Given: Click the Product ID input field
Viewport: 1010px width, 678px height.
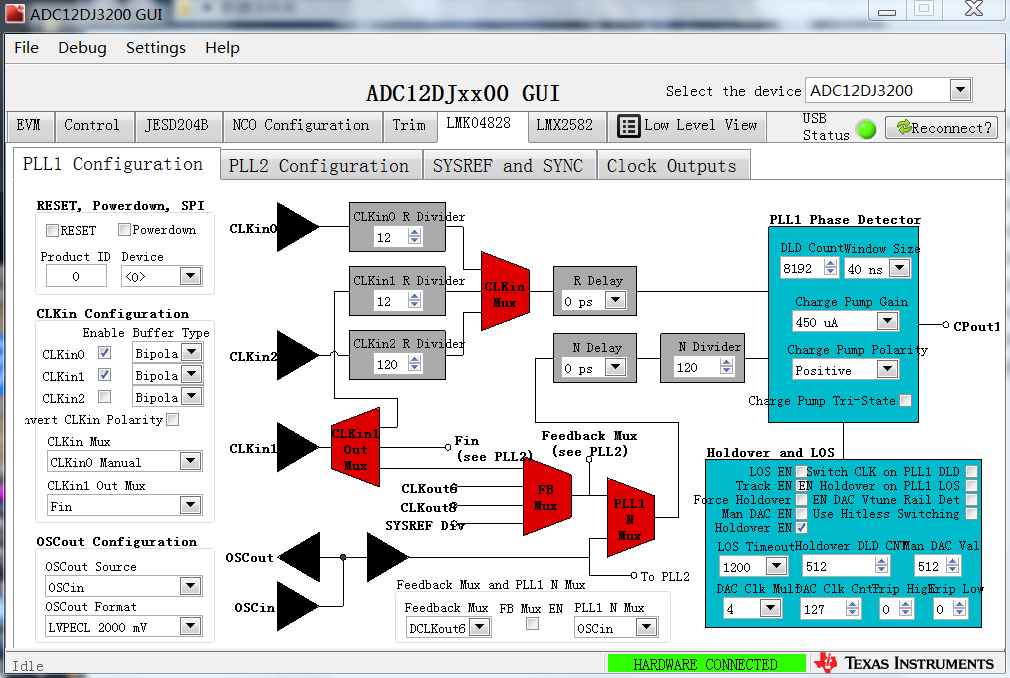Looking at the screenshot, I should pyautogui.click(x=76, y=276).
